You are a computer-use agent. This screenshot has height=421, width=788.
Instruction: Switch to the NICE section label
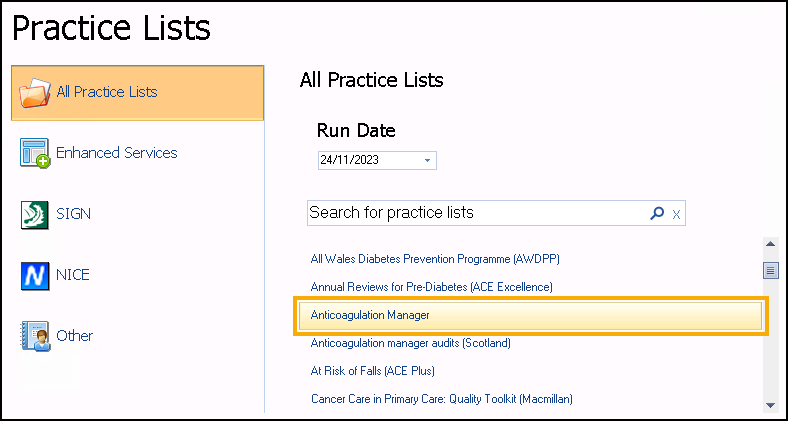[x=73, y=275]
